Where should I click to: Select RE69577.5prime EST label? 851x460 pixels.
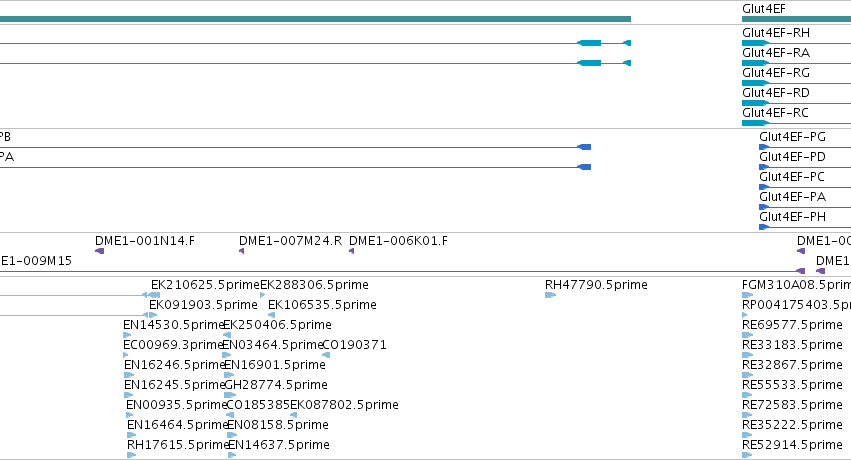point(792,325)
